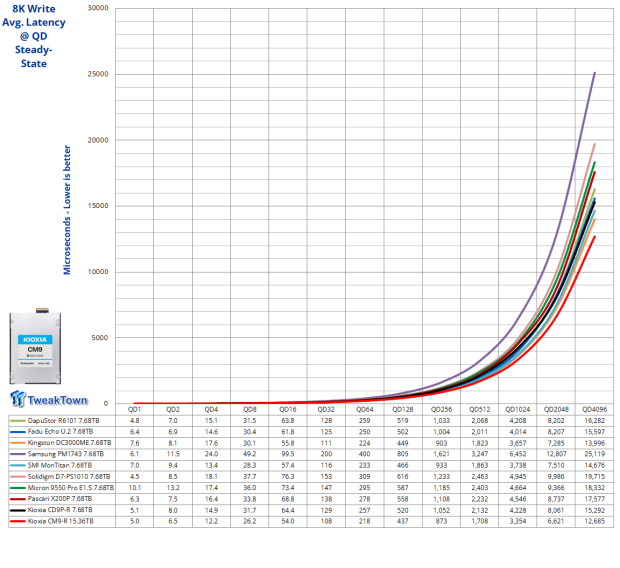Click the Micron QD4096 value 18,332

pyautogui.click(x=595, y=488)
